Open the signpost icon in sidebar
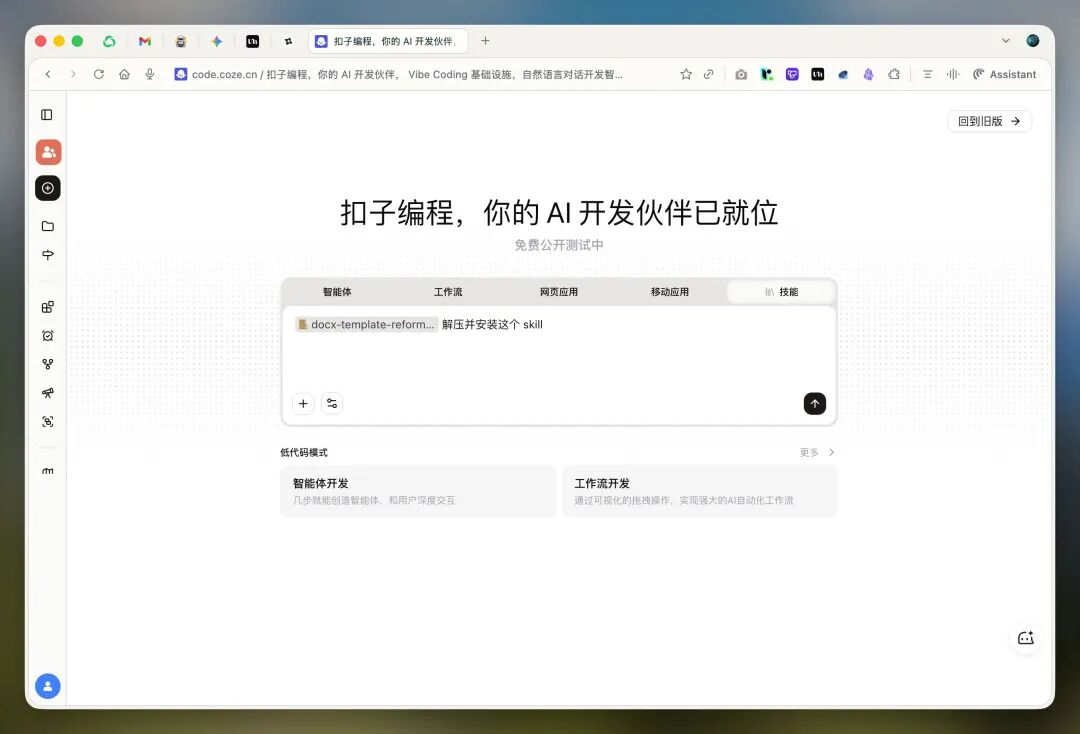 (48, 255)
